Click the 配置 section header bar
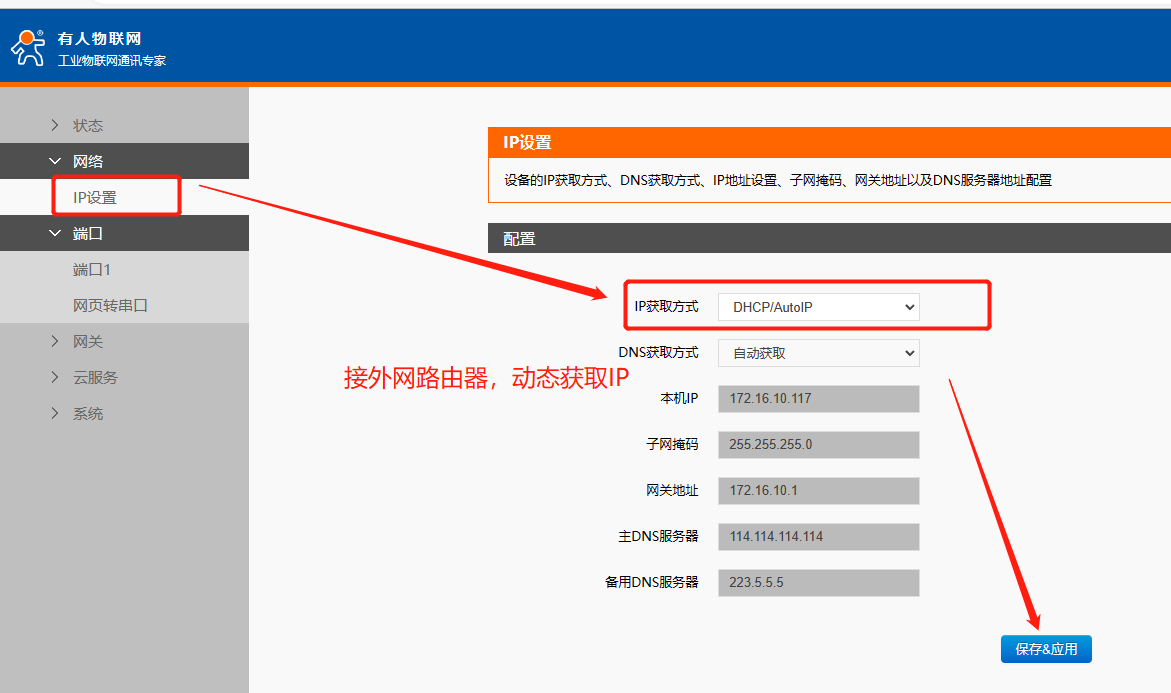The height and width of the screenshot is (693, 1171). click(829, 239)
